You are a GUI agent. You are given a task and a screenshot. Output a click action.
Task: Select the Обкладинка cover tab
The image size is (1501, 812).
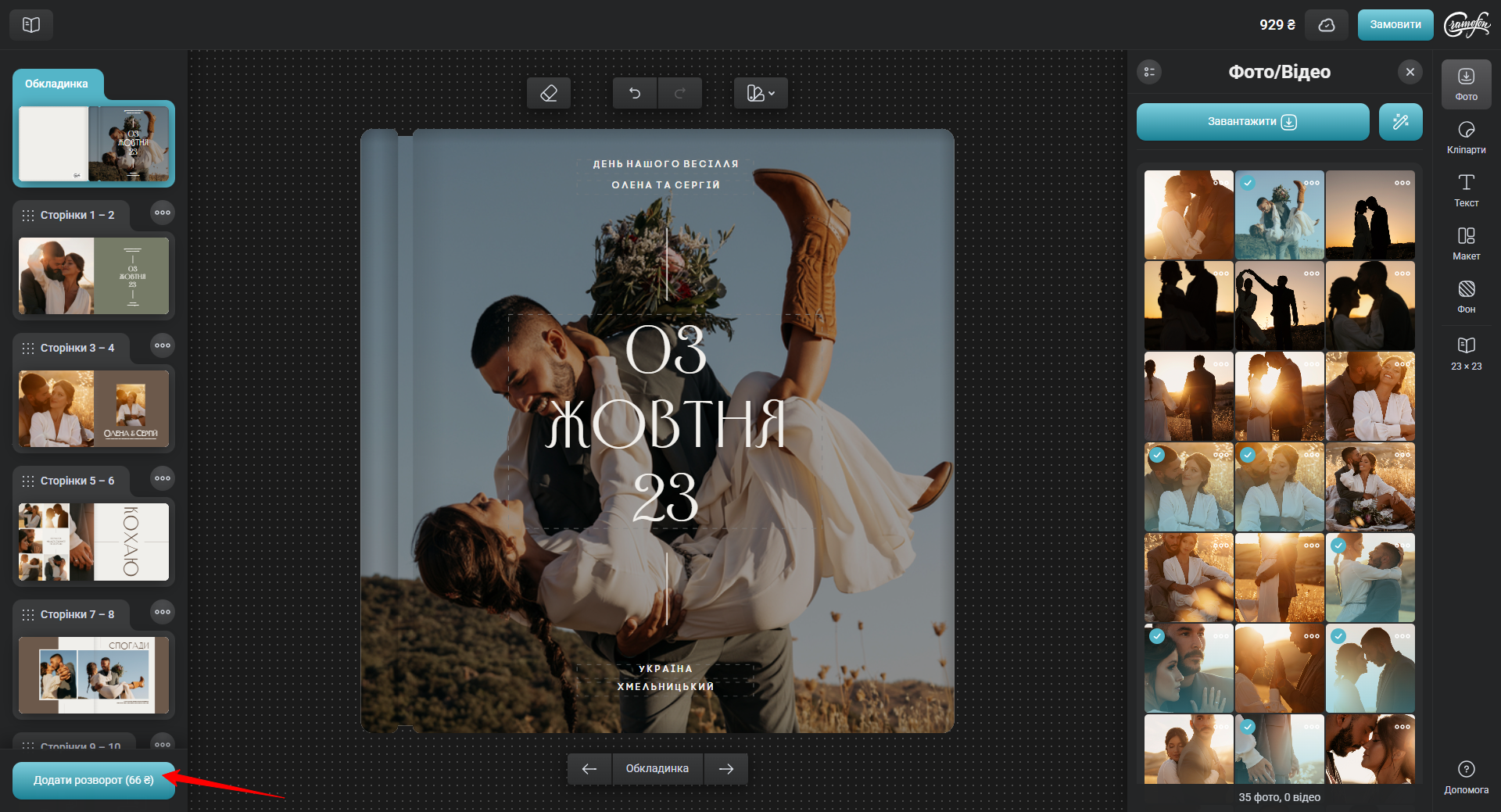click(x=57, y=84)
